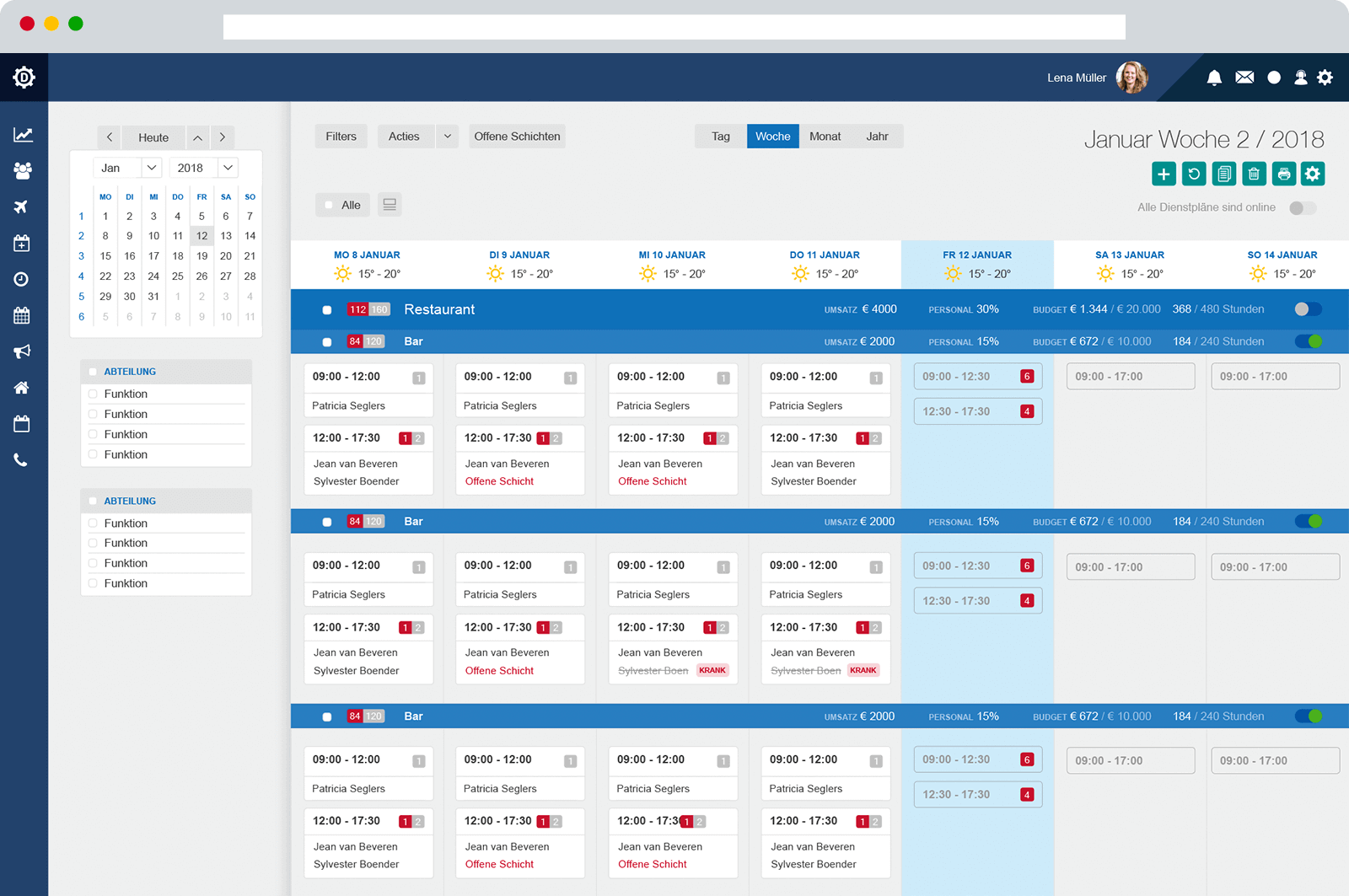The image size is (1349, 896).
Task: Click the Offene Schichten button
Action: coord(517,137)
